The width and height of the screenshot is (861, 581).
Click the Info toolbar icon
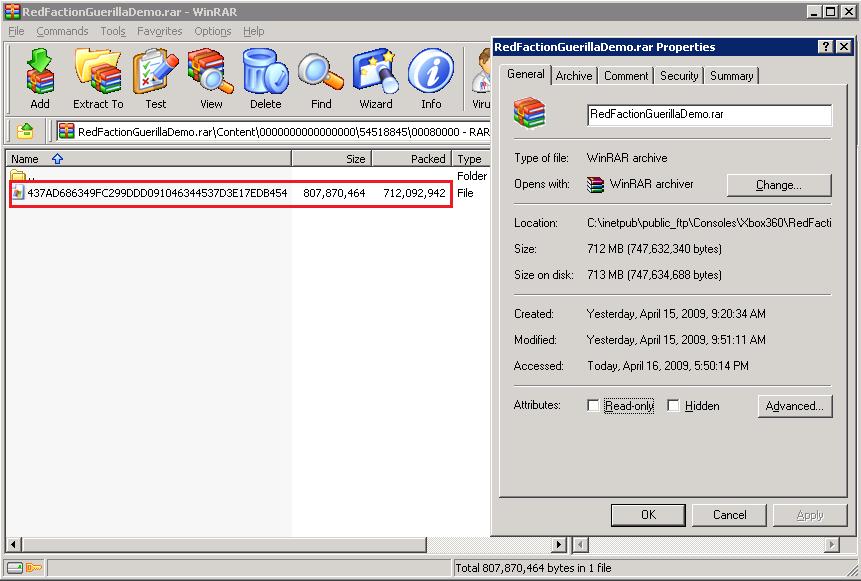pyautogui.click(x=431, y=78)
